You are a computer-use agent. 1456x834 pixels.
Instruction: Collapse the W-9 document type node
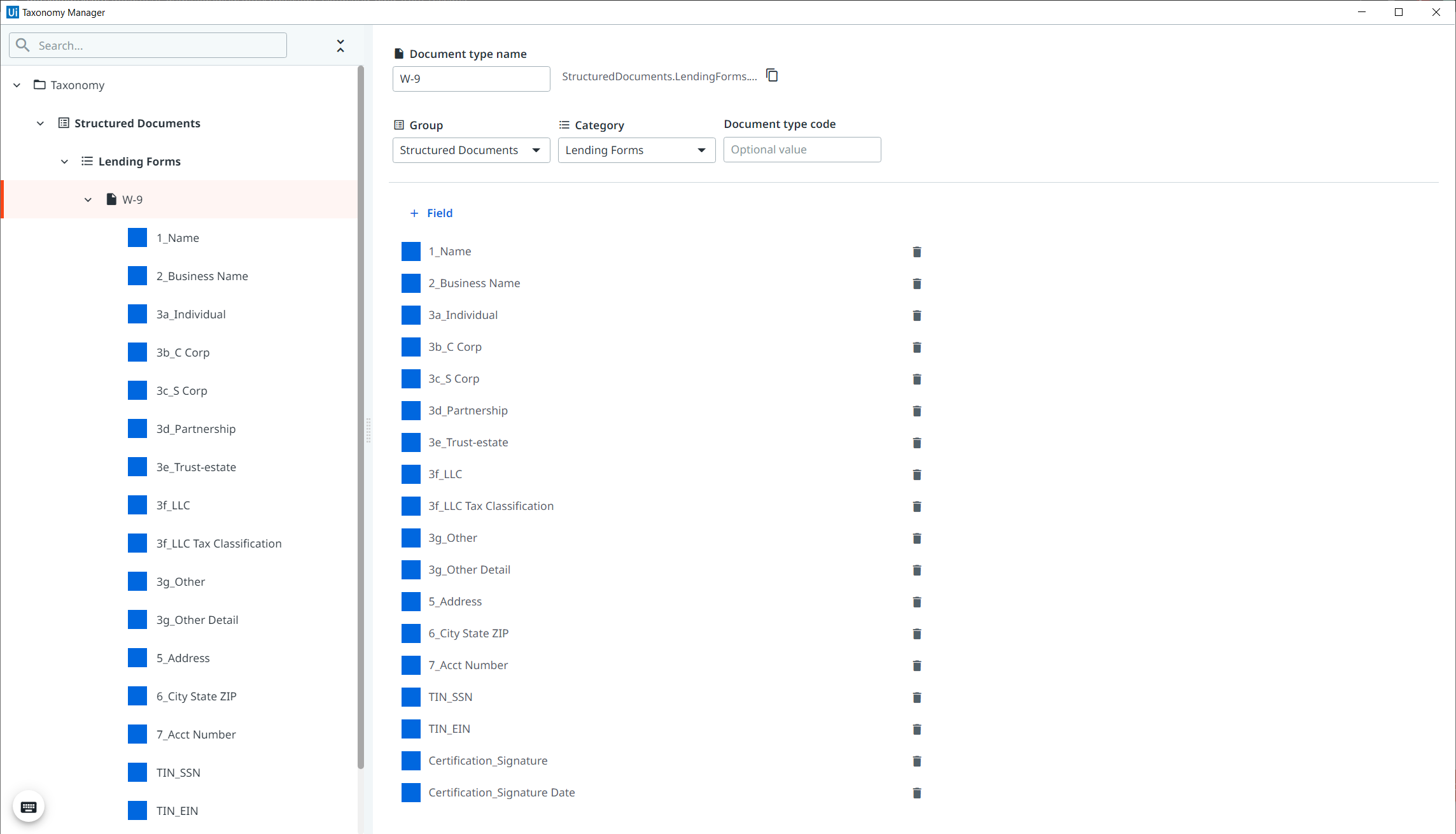pos(88,200)
